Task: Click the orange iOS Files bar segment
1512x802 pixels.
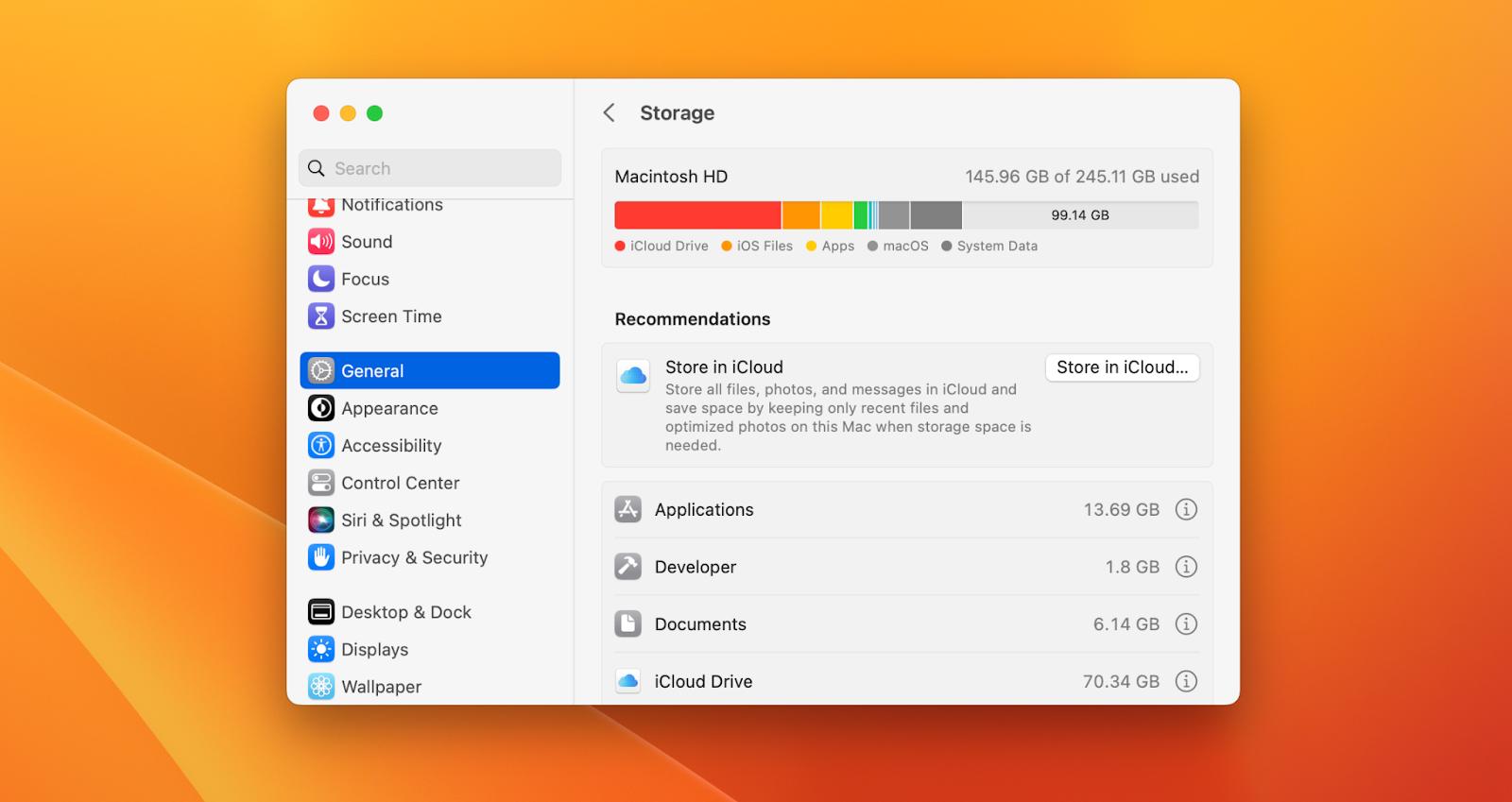Action: pyautogui.click(x=800, y=215)
